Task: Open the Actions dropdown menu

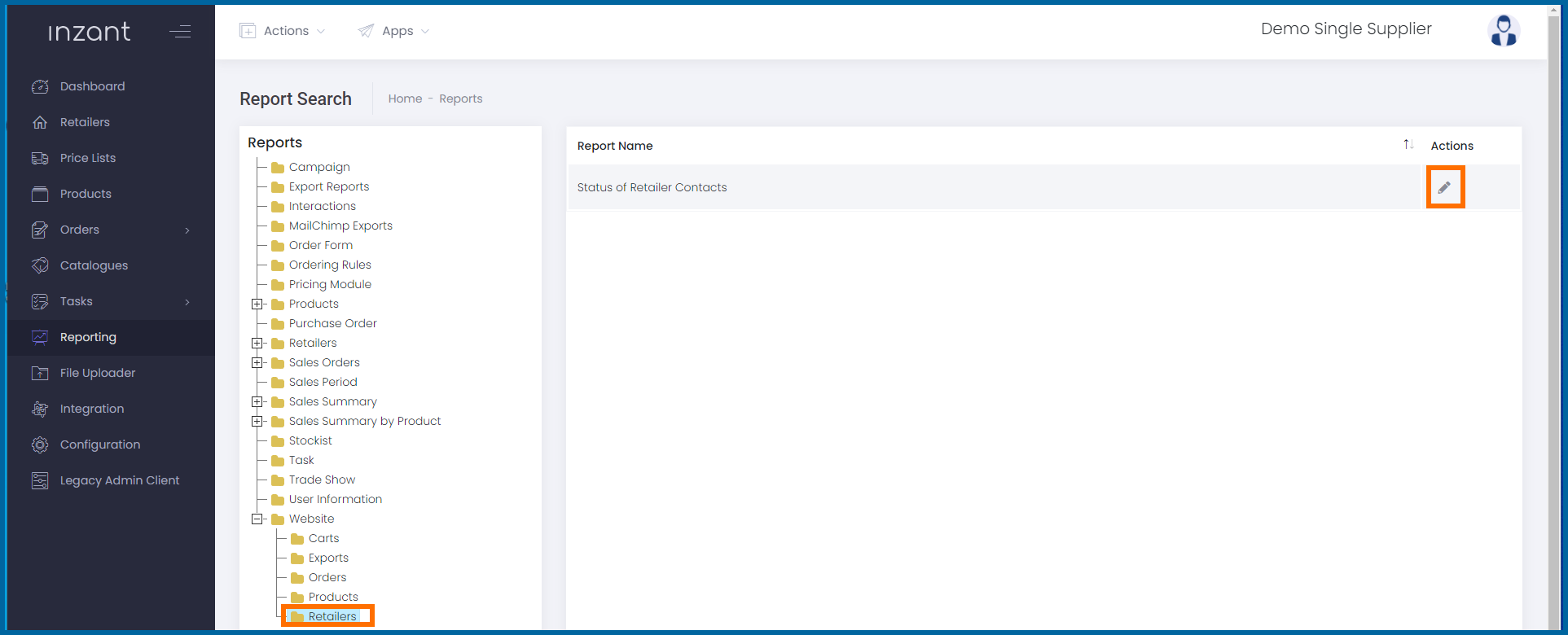Action: click(x=283, y=31)
